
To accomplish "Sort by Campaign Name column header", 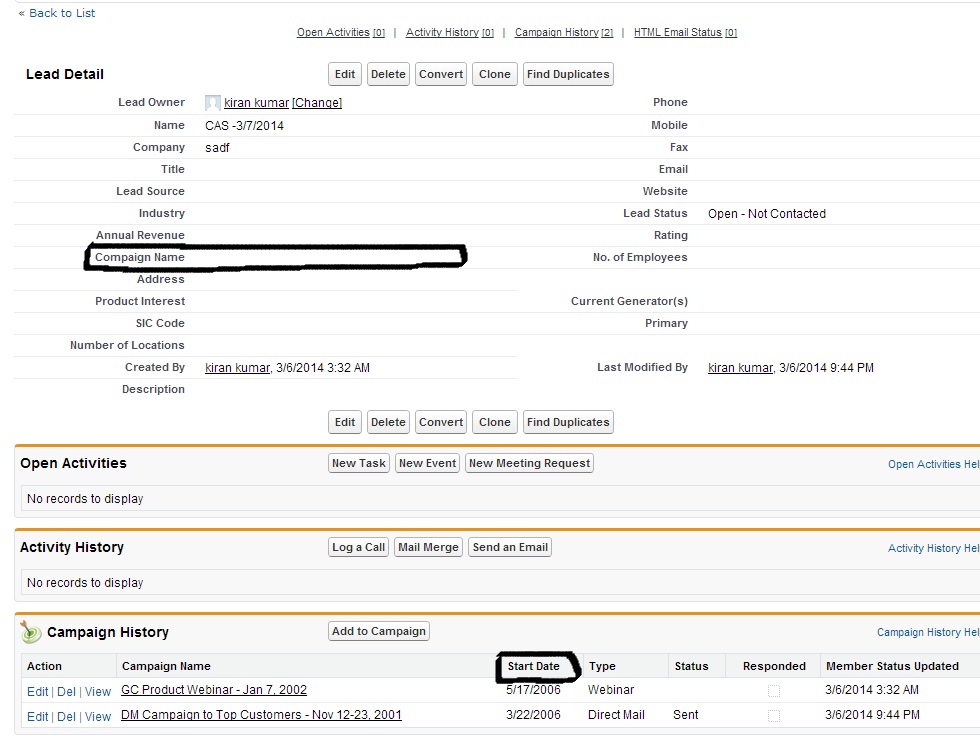I will pyautogui.click(x=166, y=666).
